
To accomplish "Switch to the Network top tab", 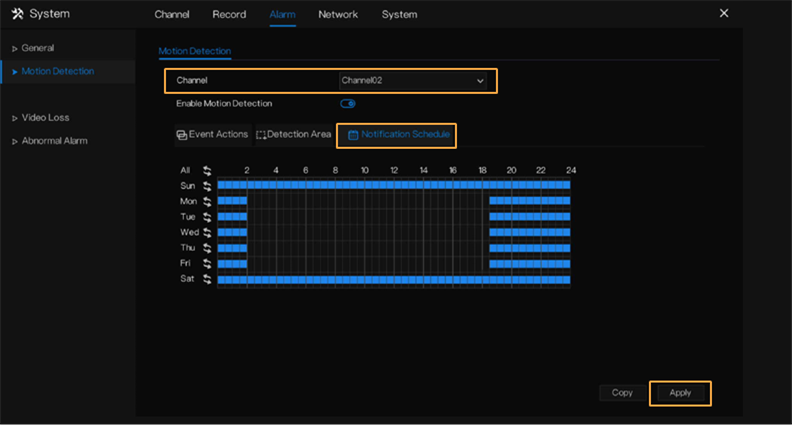I will (338, 14).
